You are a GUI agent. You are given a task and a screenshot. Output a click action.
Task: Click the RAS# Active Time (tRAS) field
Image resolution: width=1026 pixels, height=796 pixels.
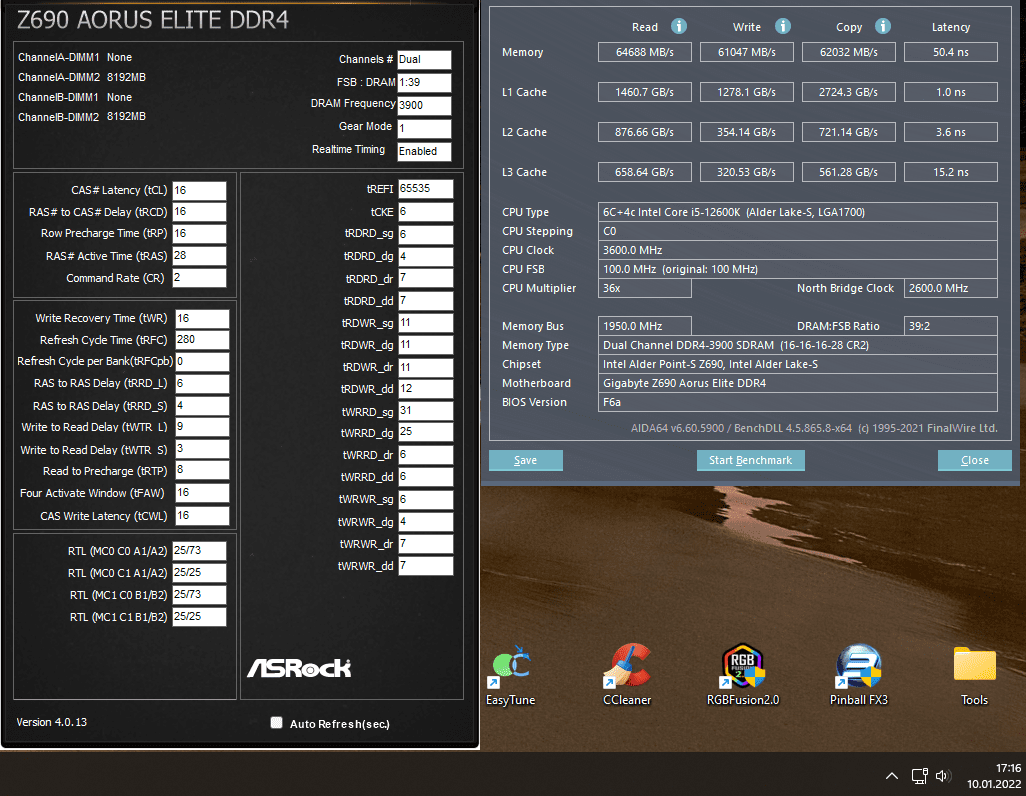[200, 256]
